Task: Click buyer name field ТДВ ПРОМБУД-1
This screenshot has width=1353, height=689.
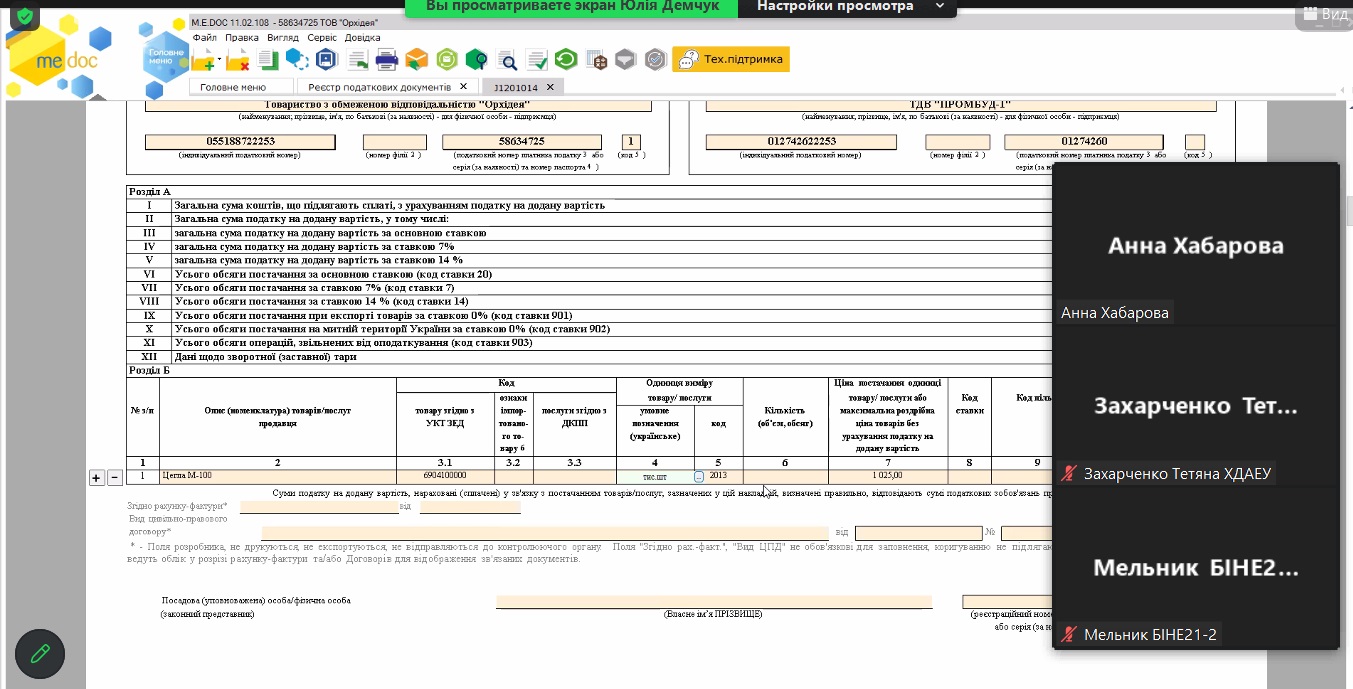Action: coord(961,105)
